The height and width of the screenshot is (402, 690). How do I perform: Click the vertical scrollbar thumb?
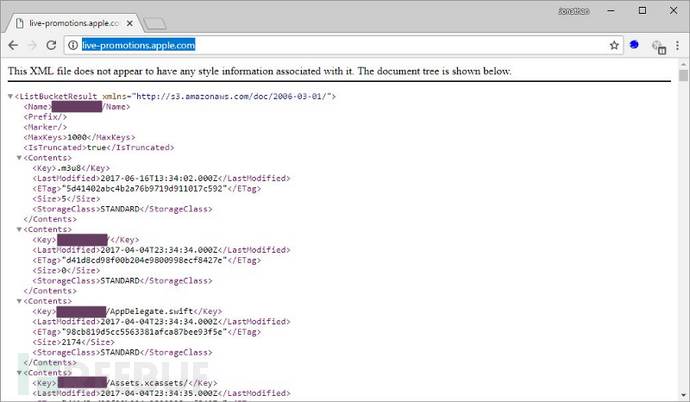[683, 76]
